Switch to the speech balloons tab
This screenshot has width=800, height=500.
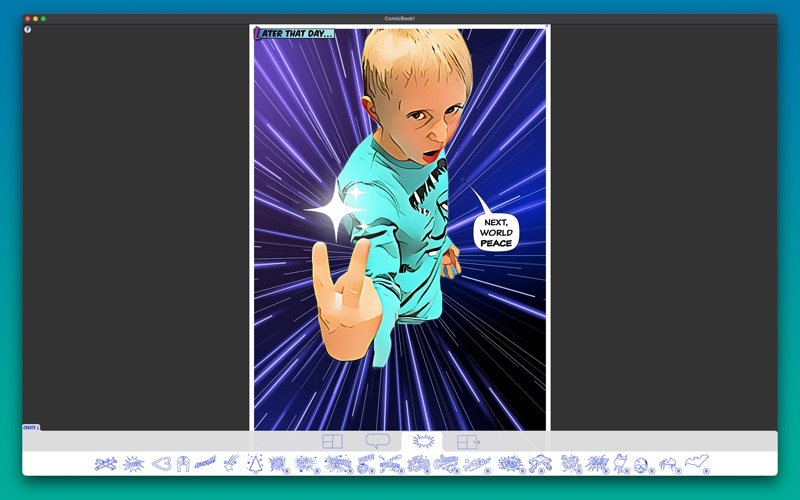(x=378, y=441)
